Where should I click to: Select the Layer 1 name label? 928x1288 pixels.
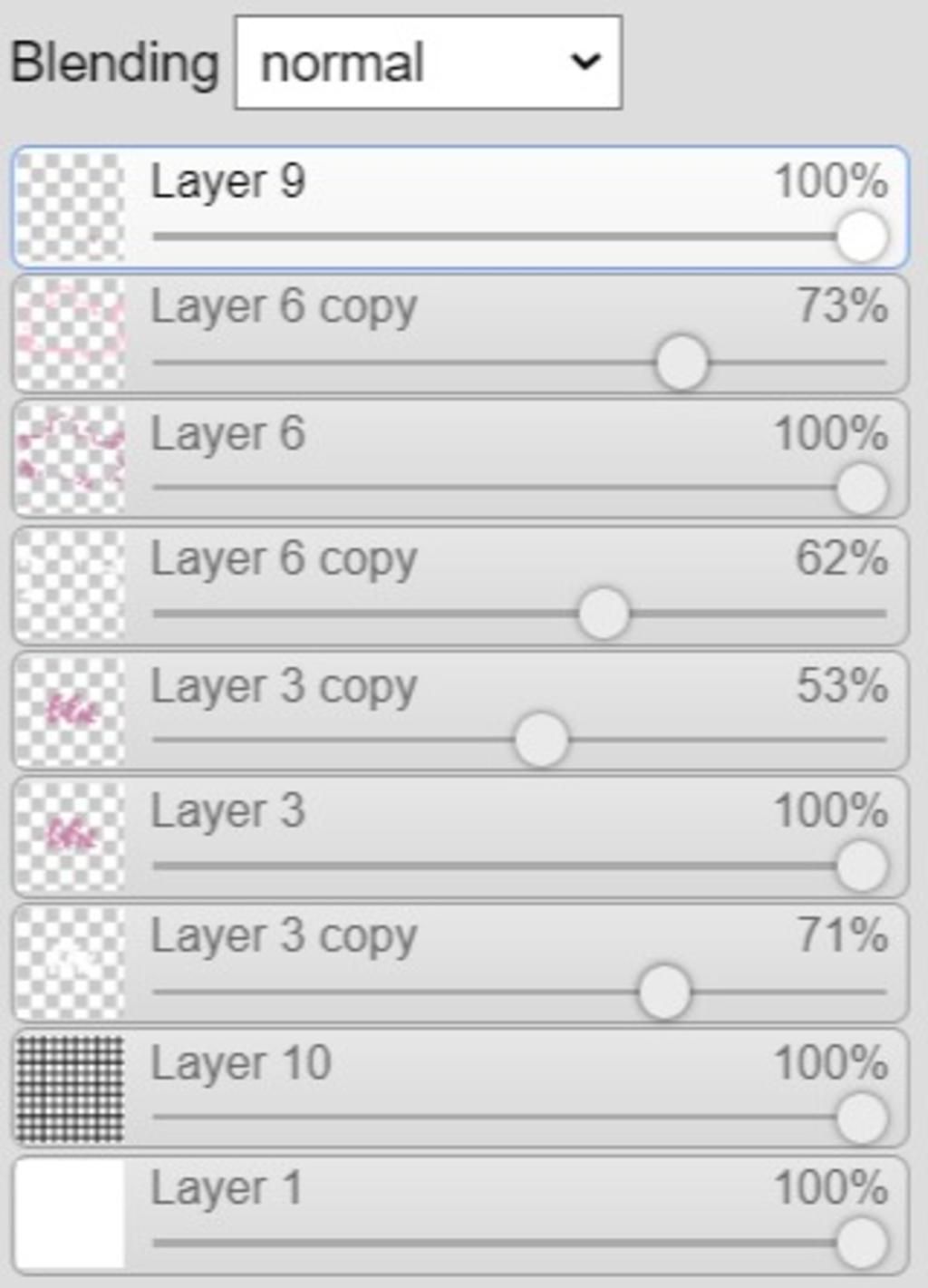pyautogui.click(x=226, y=1188)
